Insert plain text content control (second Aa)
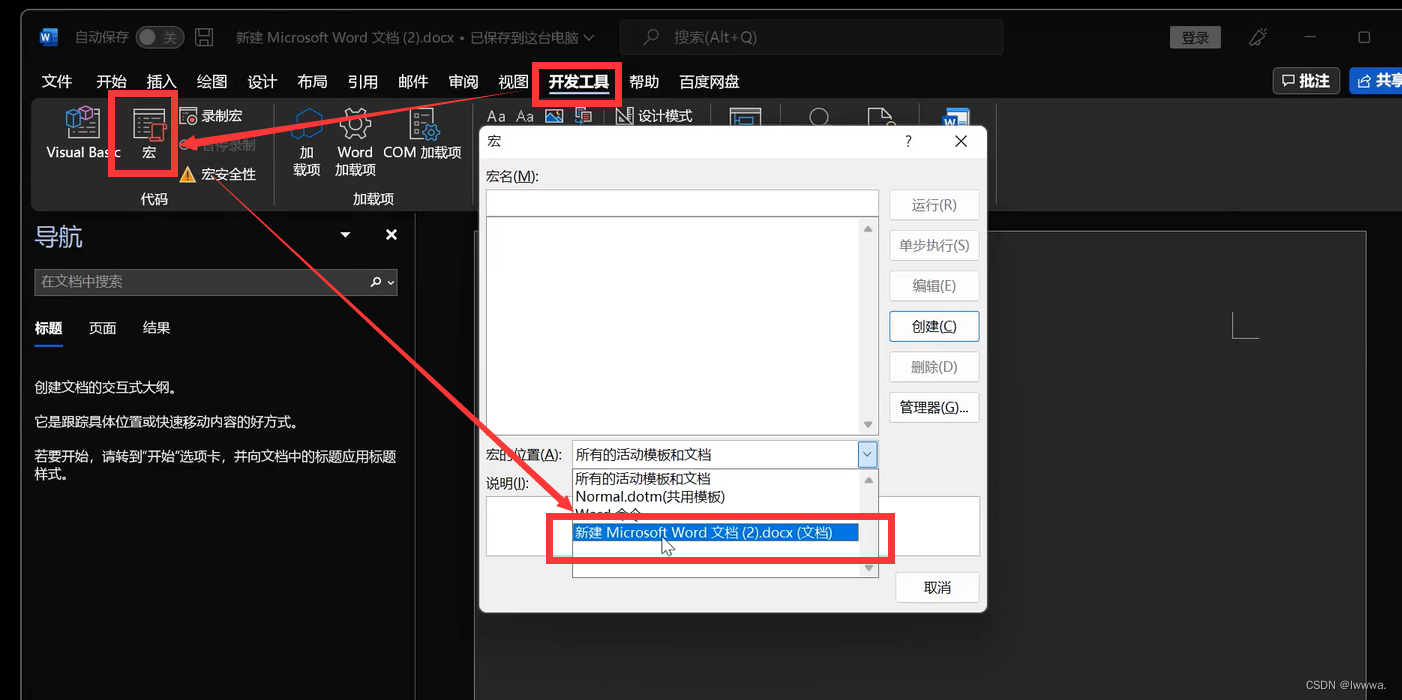Viewport: 1402px width, 700px height. [525, 116]
